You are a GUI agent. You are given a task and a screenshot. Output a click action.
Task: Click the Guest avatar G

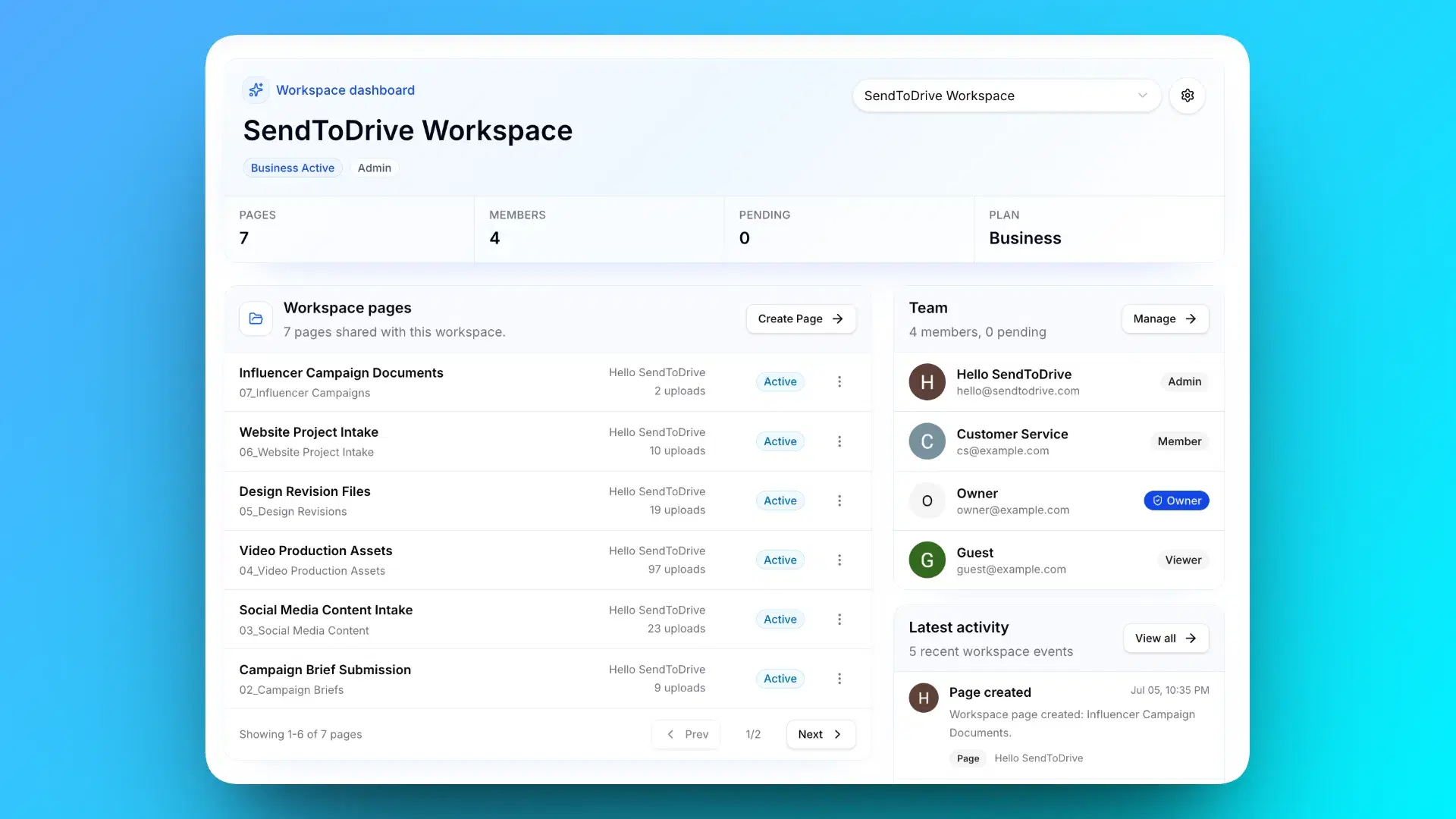pos(927,560)
